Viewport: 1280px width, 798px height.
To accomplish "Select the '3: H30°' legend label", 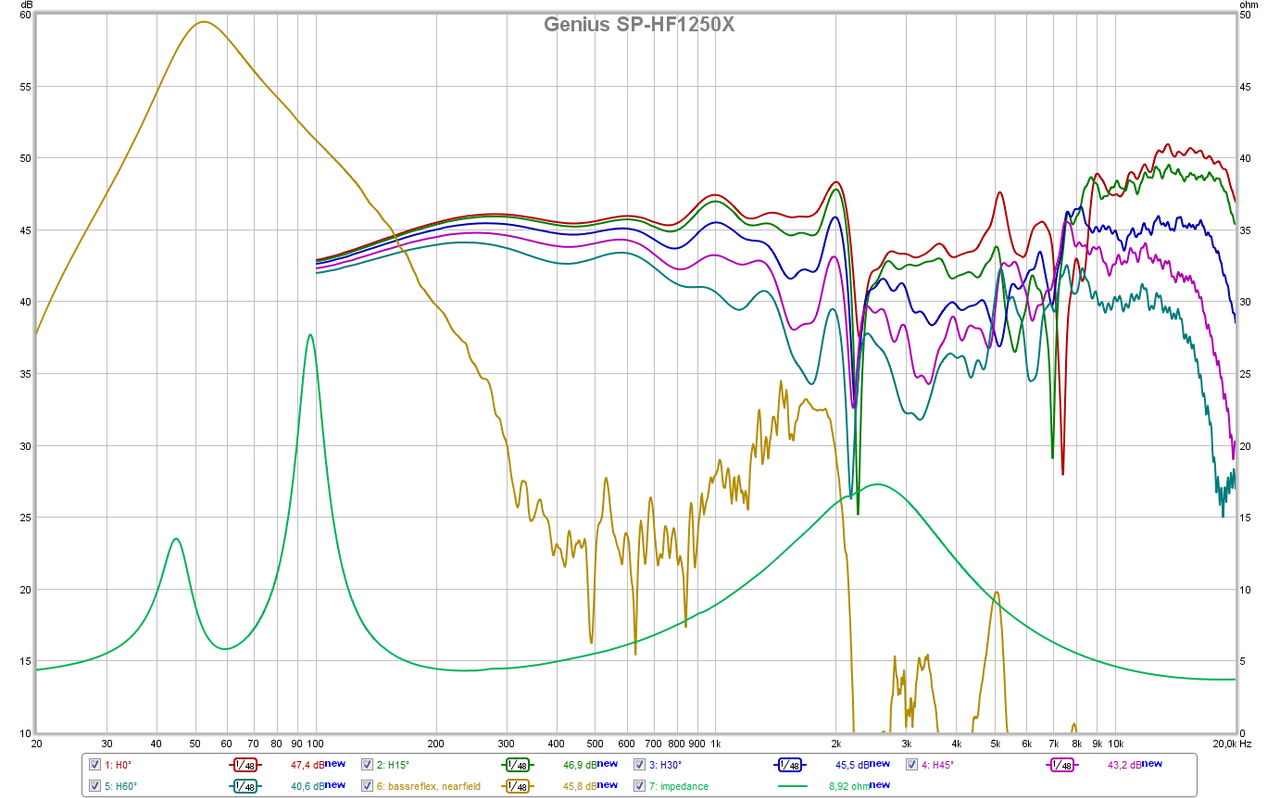I will click(x=666, y=765).
